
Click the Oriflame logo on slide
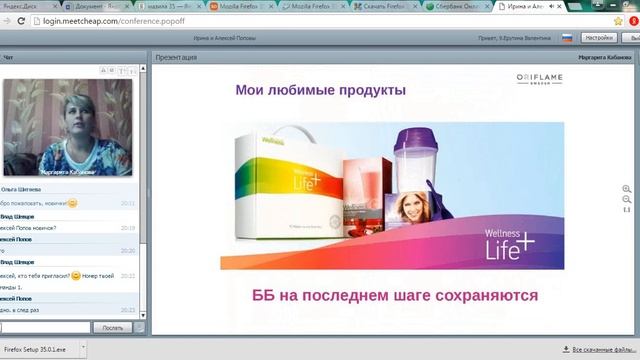tap(540, 78)
